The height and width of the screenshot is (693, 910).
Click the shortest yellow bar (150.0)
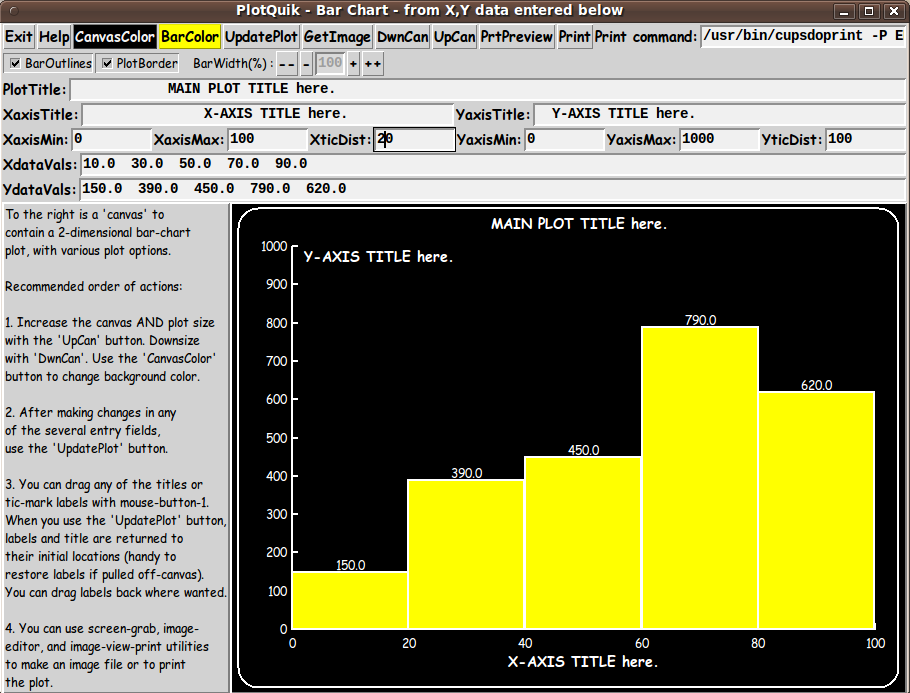coord(350,600)
